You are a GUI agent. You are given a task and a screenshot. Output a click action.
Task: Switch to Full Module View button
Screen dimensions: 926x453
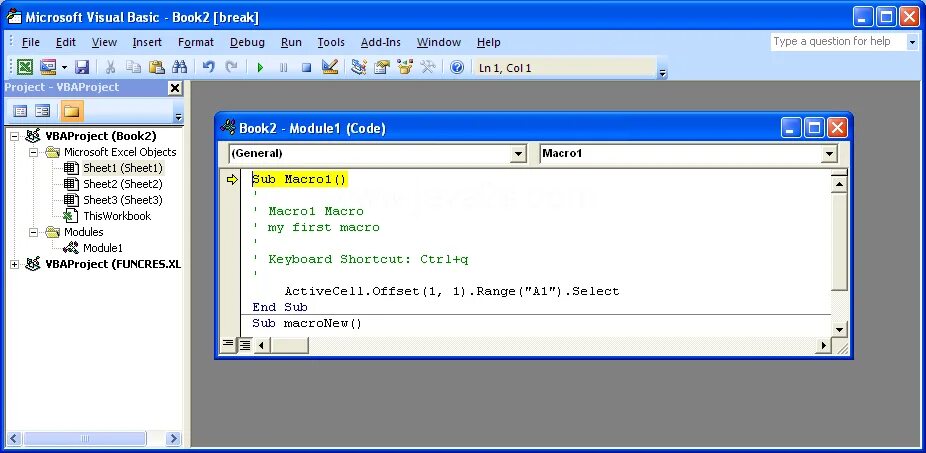tap(244, 345)
